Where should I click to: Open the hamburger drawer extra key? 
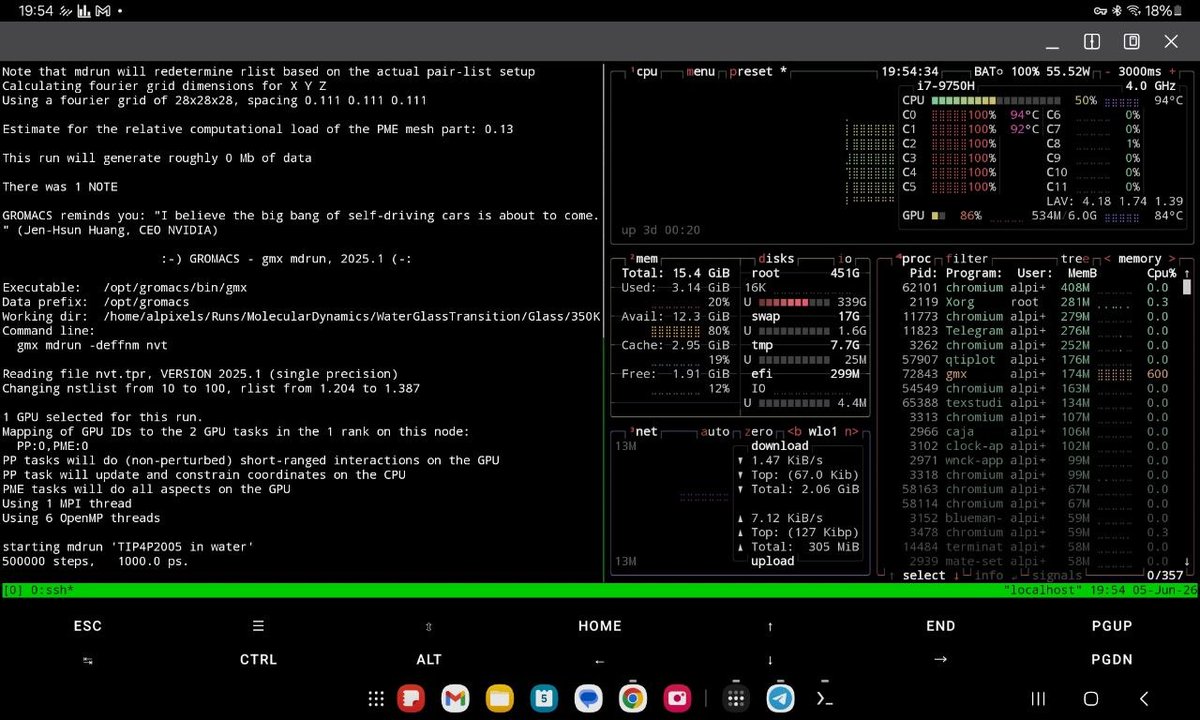click(x=258, y=626)
